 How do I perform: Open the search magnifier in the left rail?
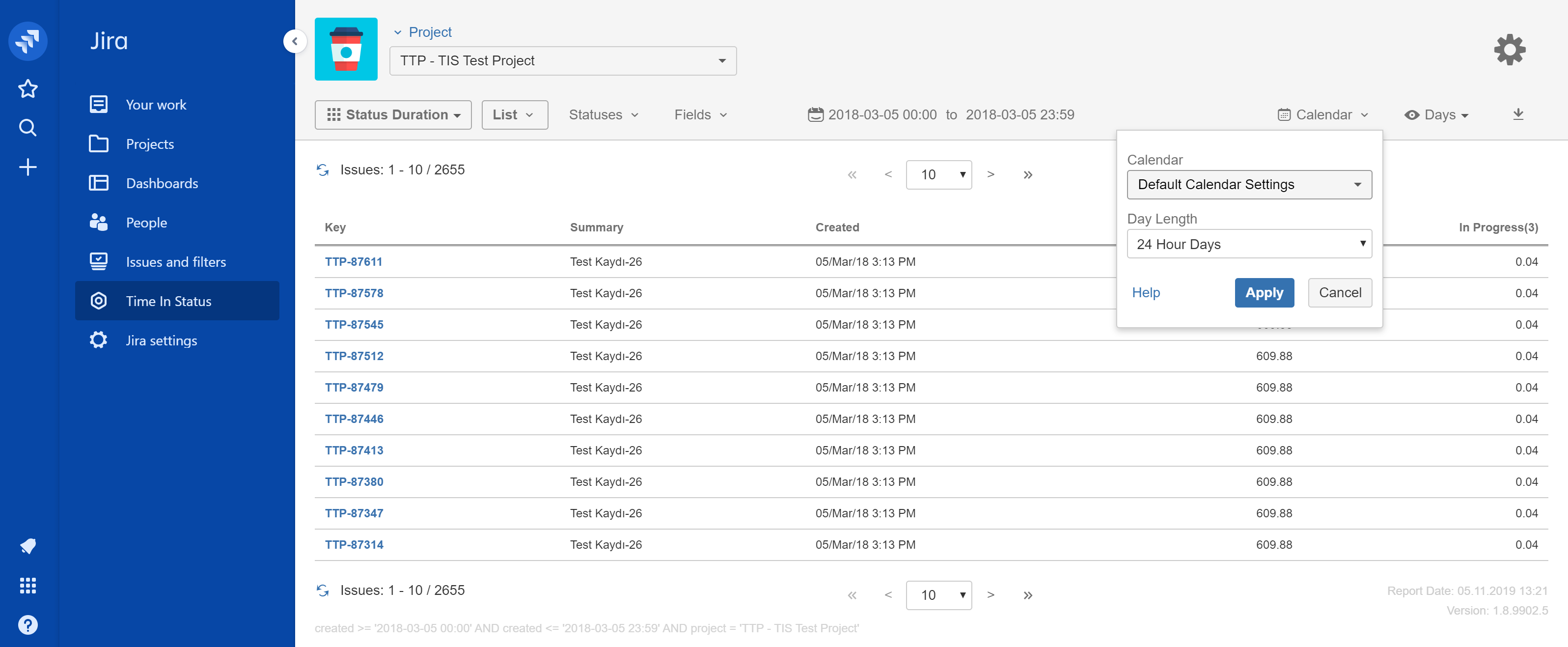28,128
